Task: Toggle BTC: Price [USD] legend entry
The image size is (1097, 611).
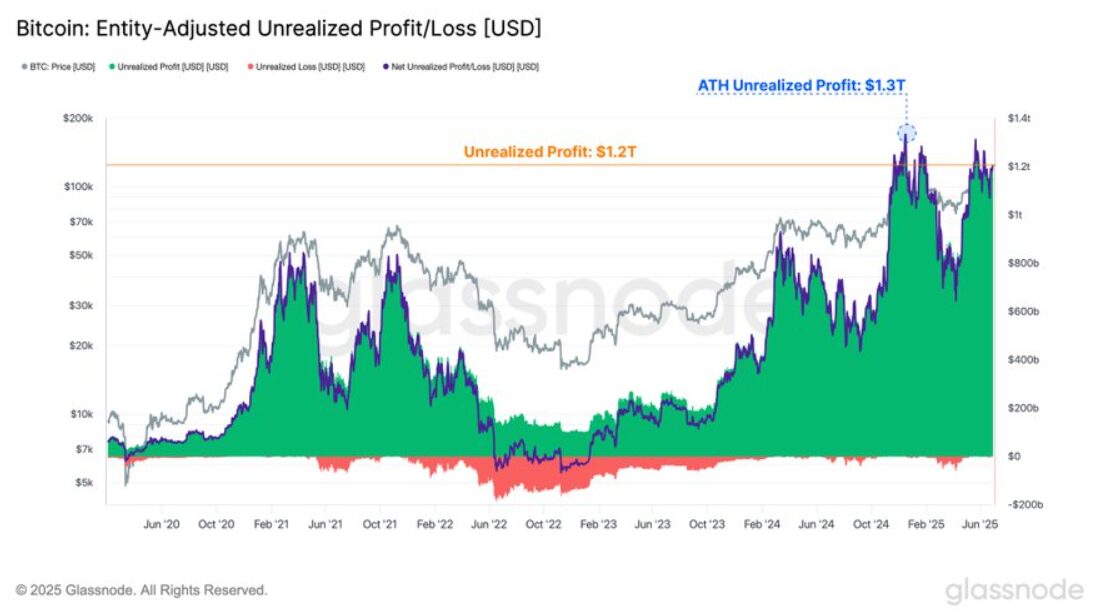Action: pos(58,67)
